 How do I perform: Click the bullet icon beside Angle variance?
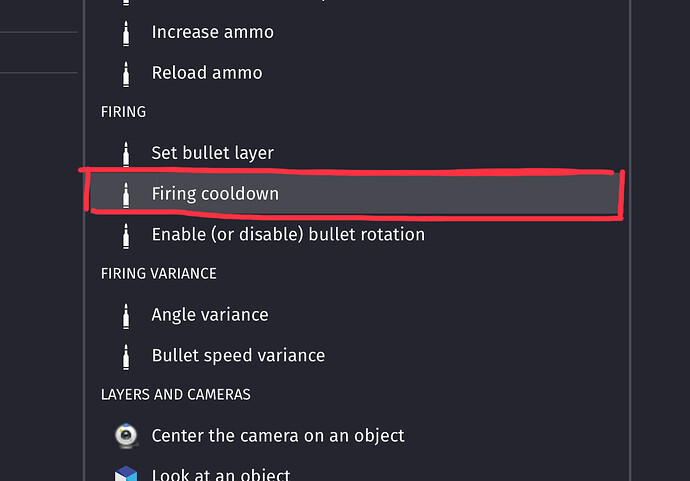tap(126, 315)
